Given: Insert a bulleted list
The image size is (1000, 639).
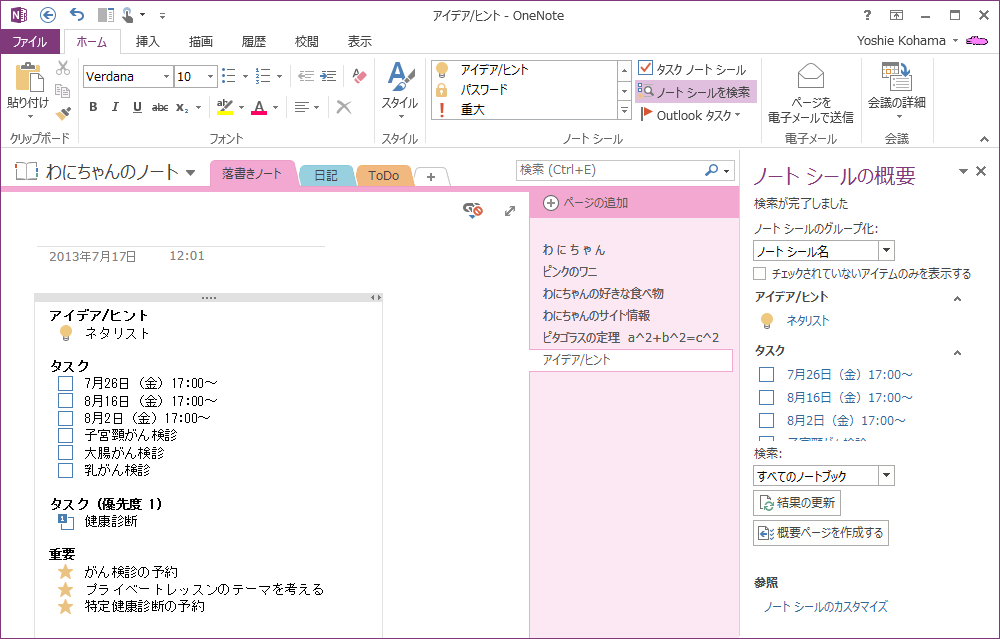Looking at the screenshot, I should click(x=229, y=76).
